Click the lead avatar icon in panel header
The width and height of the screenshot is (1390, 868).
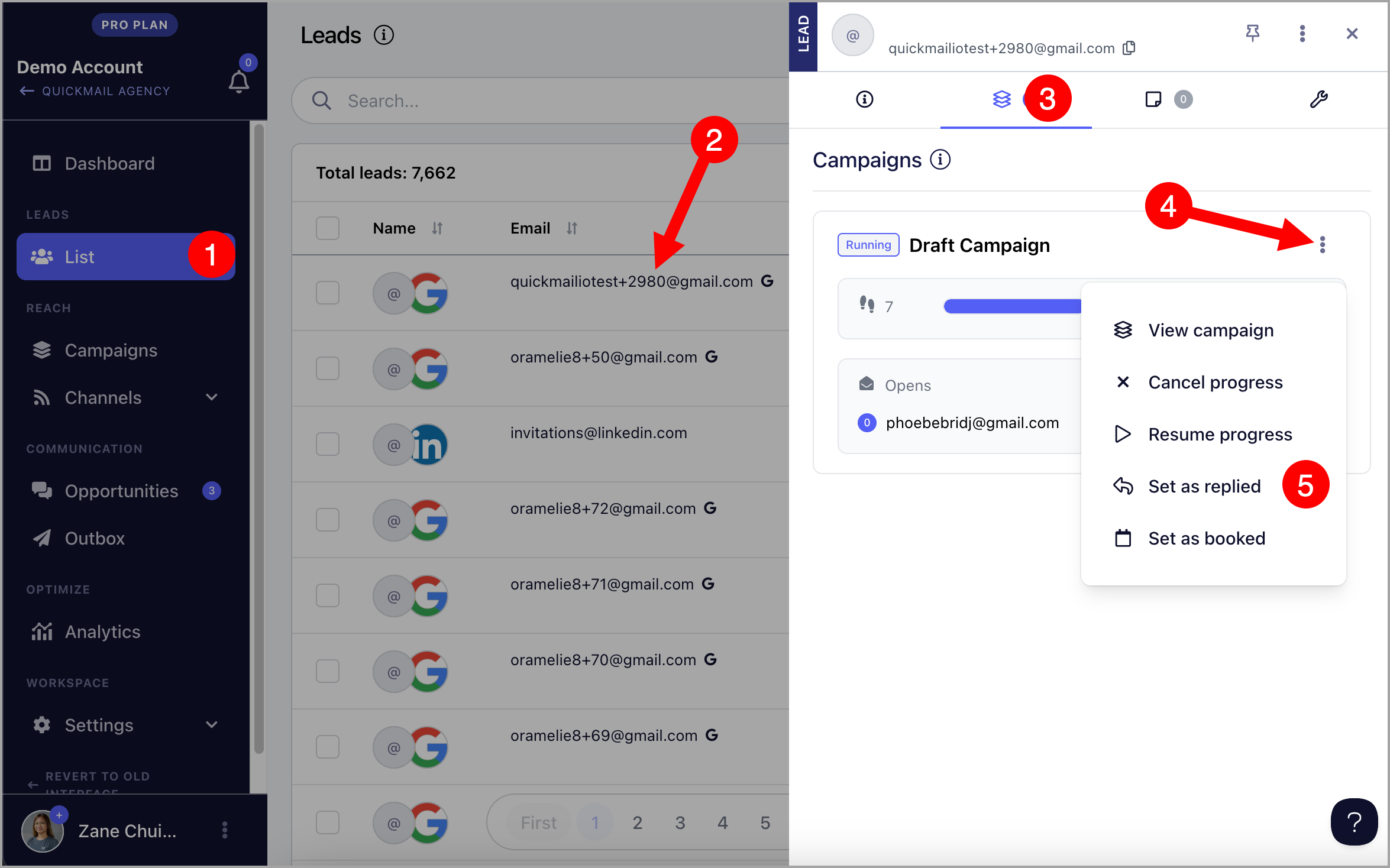[853, 35]
